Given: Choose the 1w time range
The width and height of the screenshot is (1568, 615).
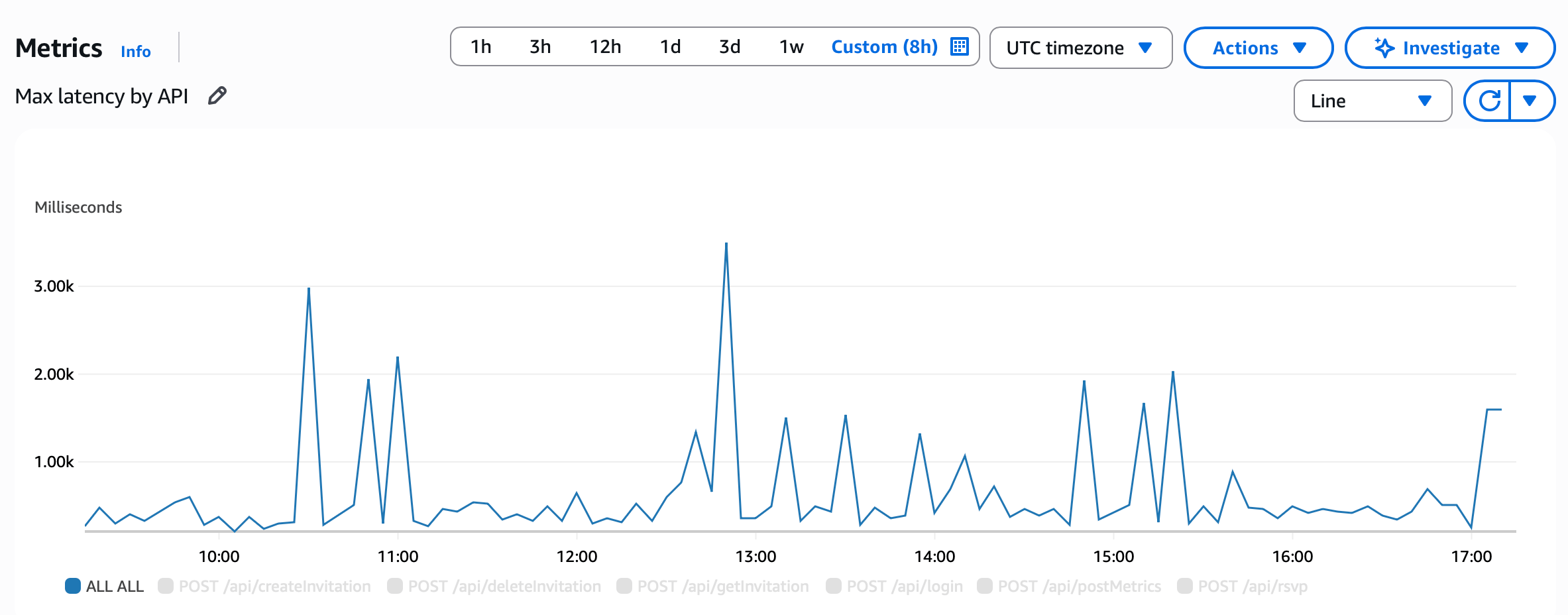Looking at the screenshot, I should 791,46.
